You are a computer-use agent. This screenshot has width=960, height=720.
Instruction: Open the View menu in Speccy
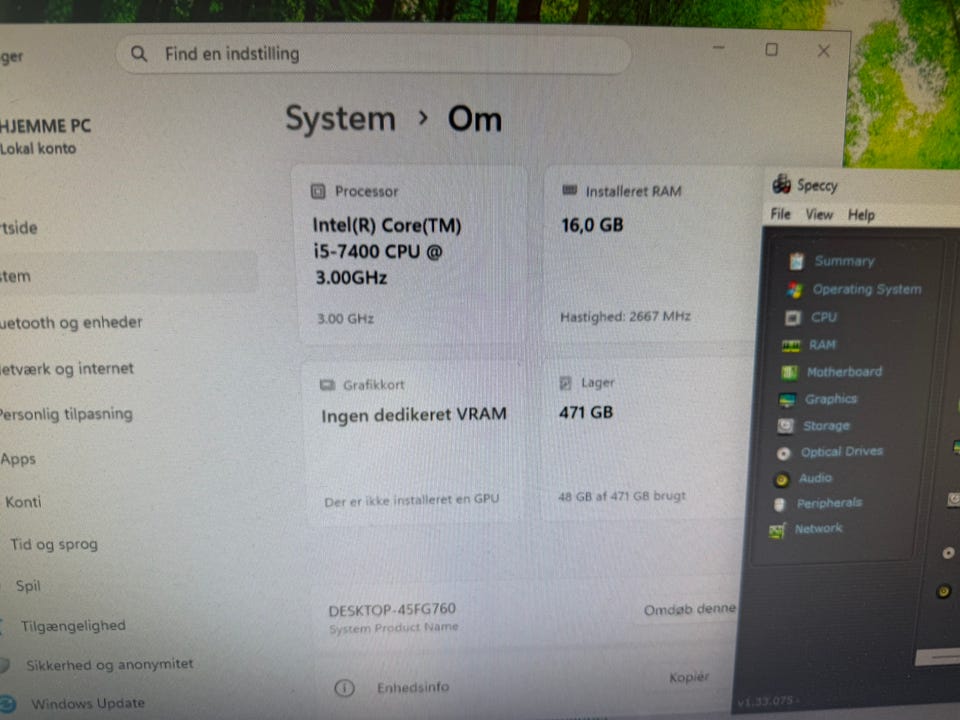point(819,215)
